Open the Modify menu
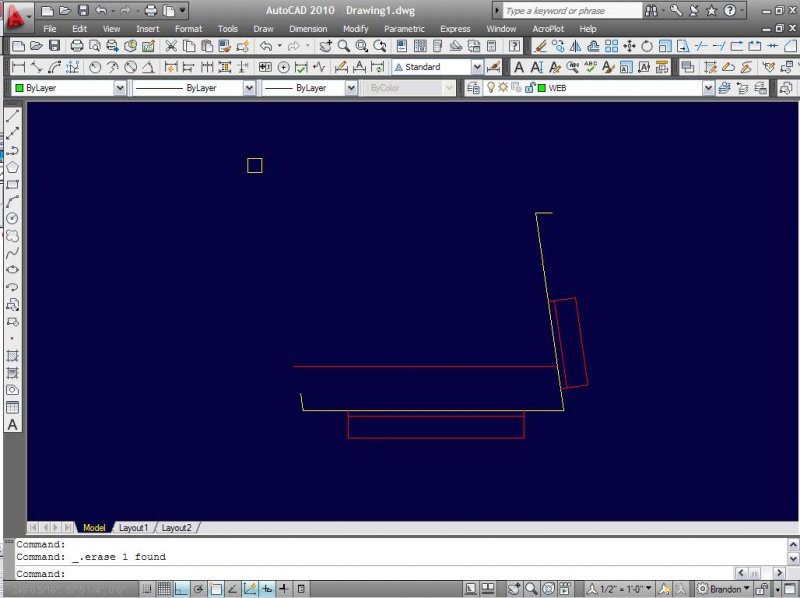The image size is (800, 598). click(356, 29)
